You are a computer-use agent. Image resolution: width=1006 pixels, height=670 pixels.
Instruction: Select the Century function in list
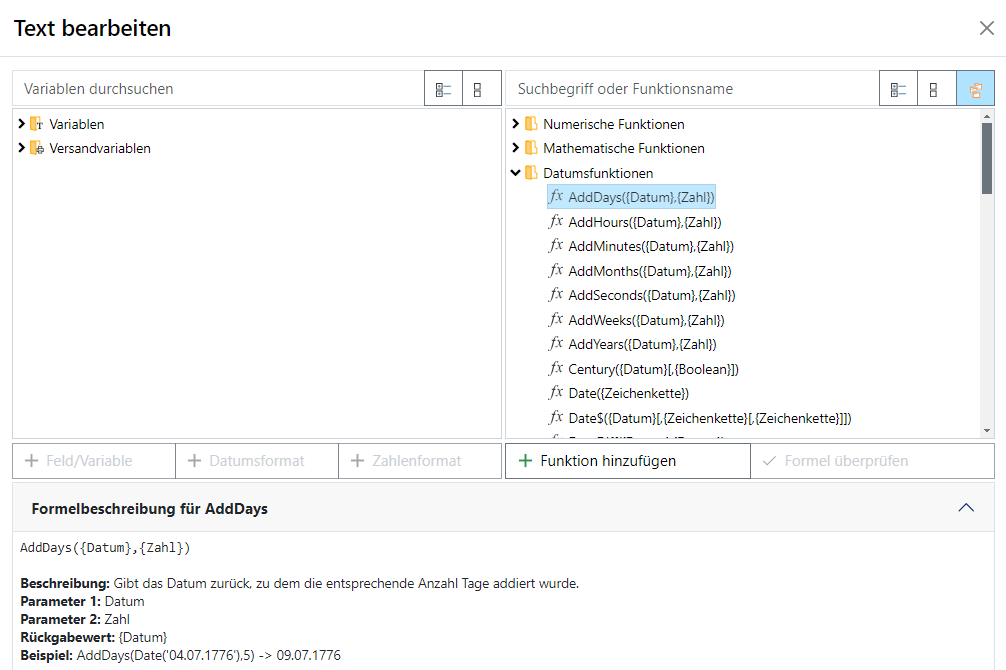[x=652, y=369]
